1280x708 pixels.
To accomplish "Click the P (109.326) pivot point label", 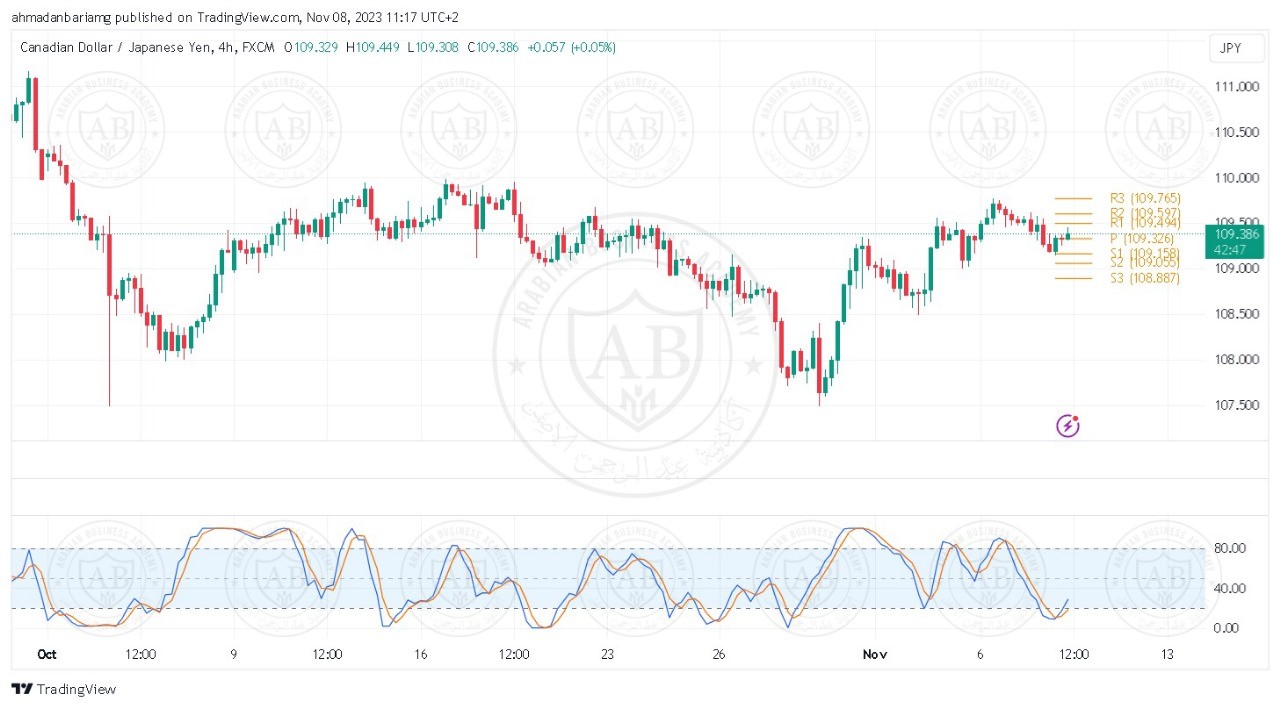I will point(1145,239).
